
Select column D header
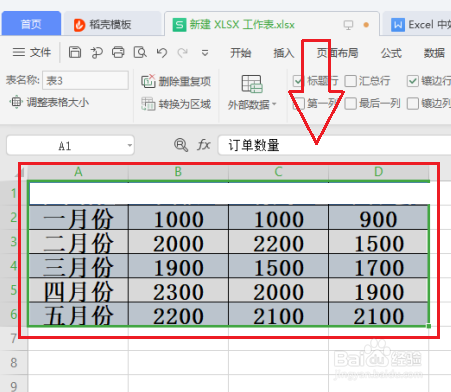tap(378, 172)
